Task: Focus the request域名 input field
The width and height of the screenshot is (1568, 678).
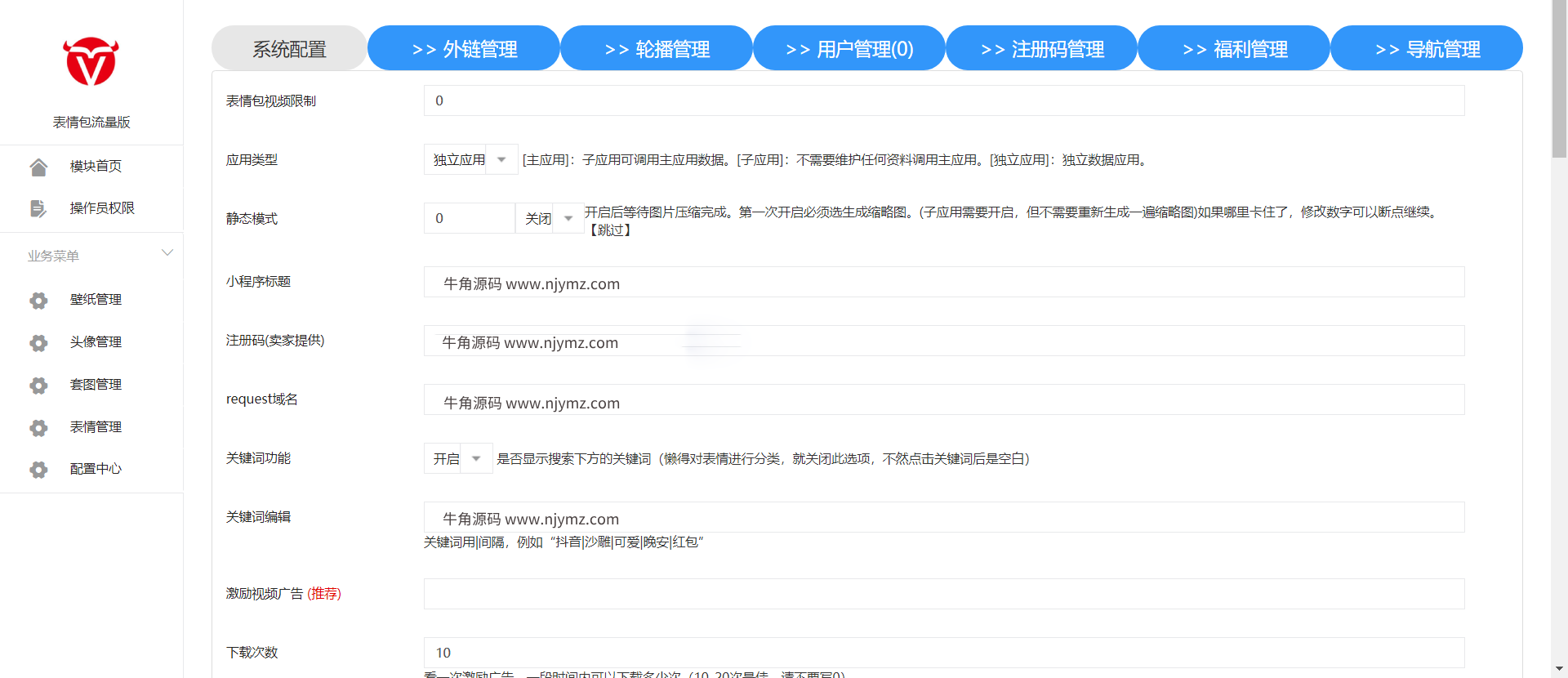Action: [944, 399]
